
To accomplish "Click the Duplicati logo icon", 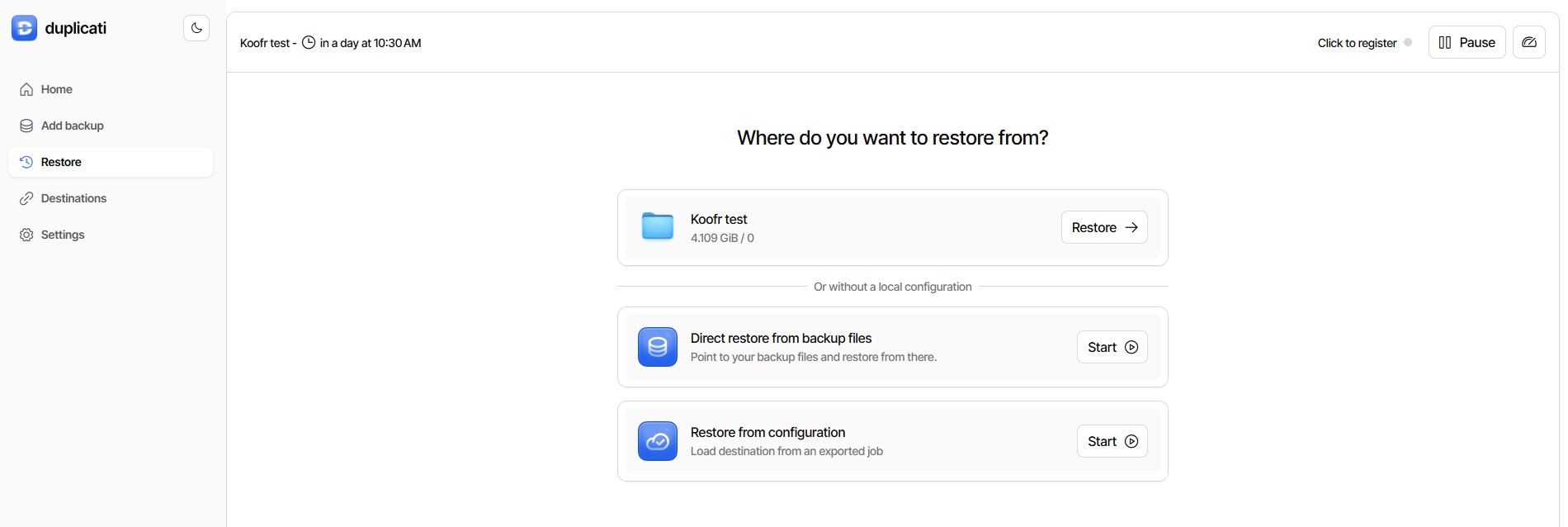I will point(24,28).
